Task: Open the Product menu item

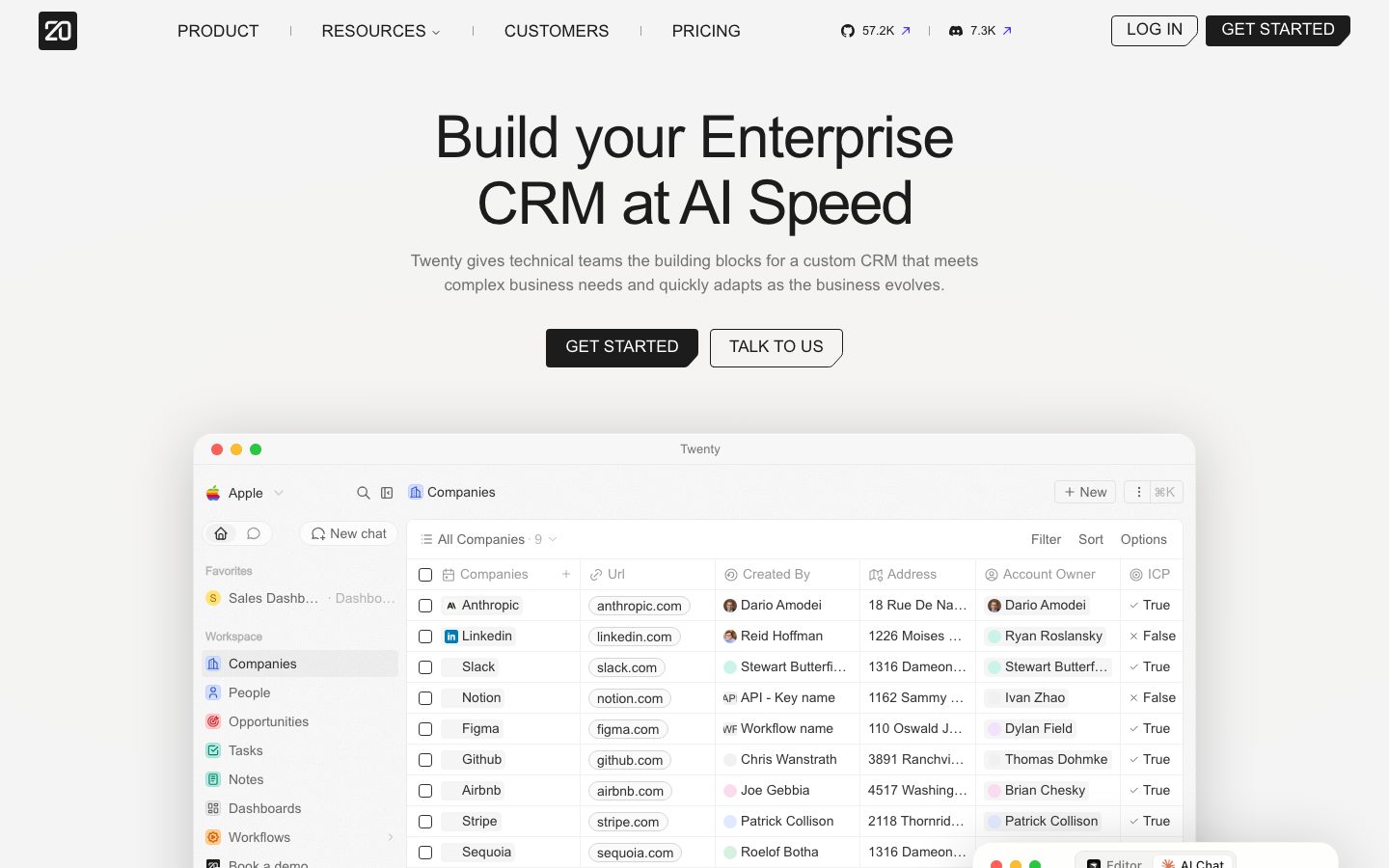Action: point(218,31)
